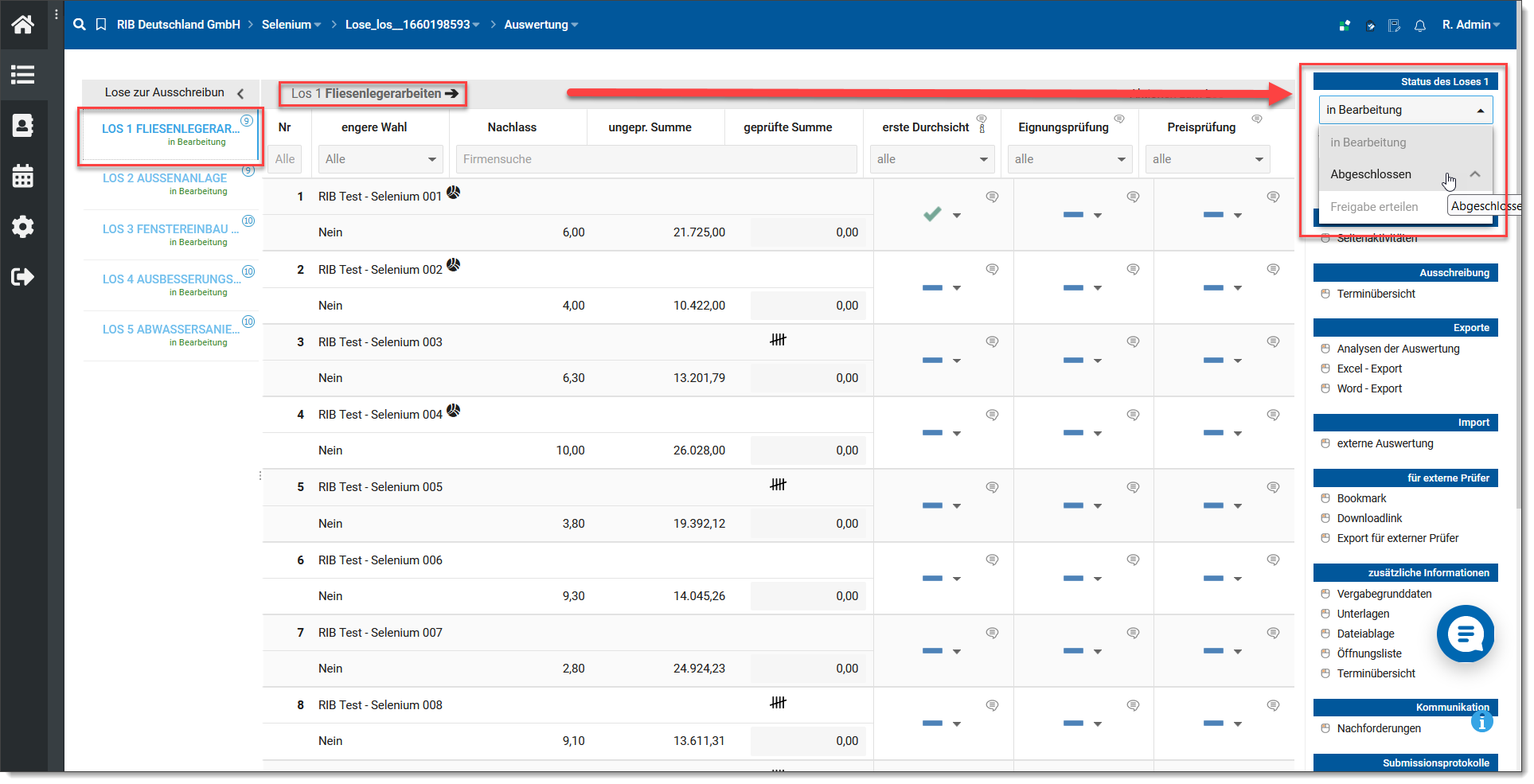This screenshot has height=784, width=1534.
Task: Click the tally marks icon in Selenium 003 row
Action: pyautogui.click(x=778, y=340)
